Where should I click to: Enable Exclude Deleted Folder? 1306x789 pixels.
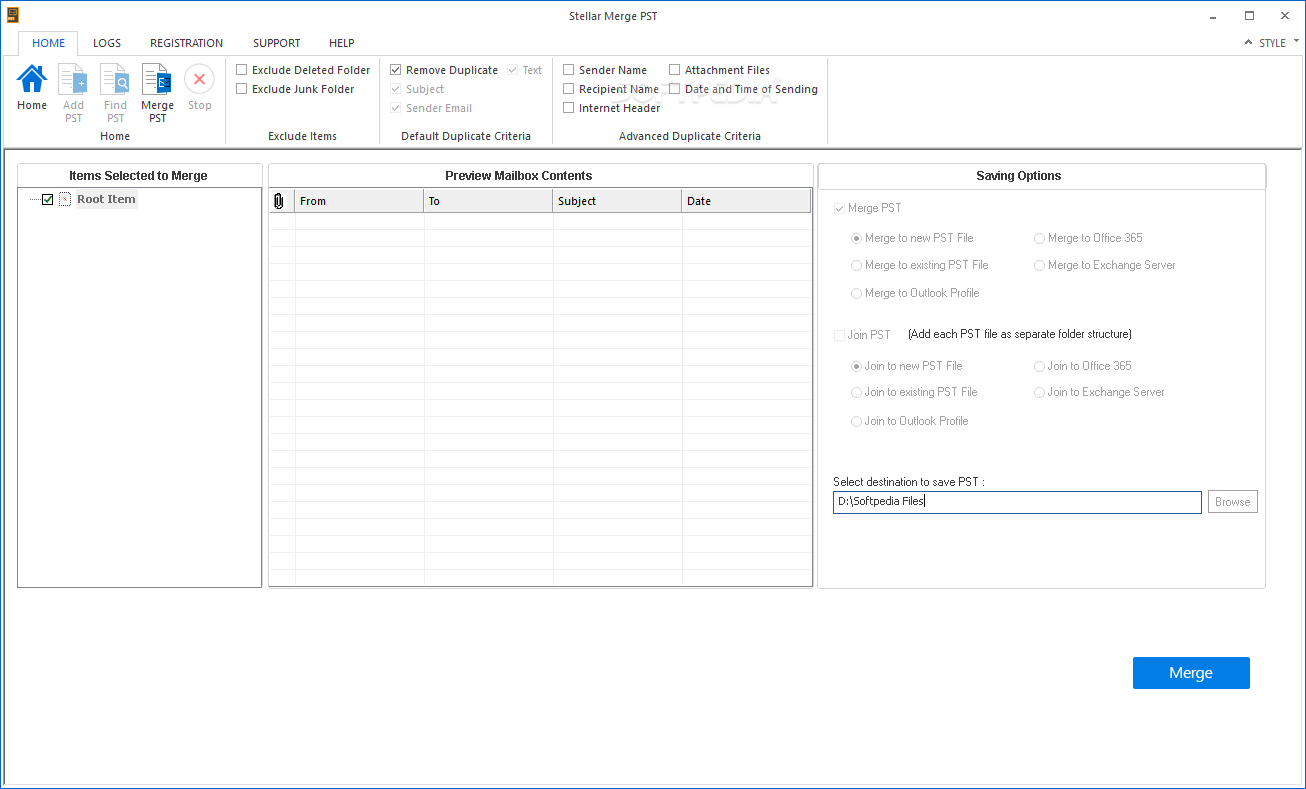[x=242, y=70]
